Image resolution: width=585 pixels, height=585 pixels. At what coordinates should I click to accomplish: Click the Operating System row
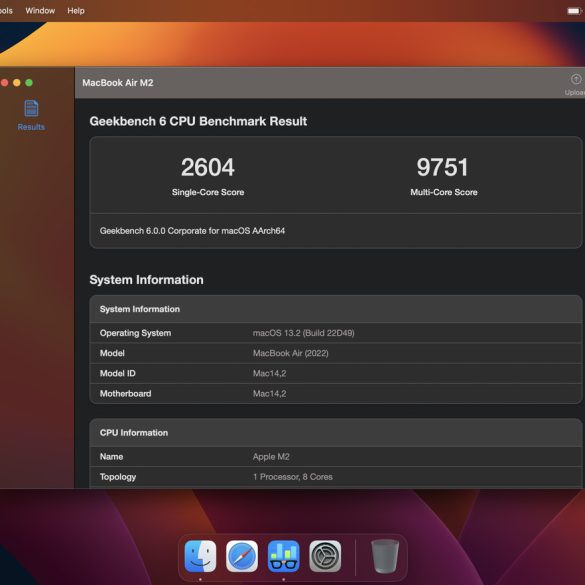pos(336,333)
